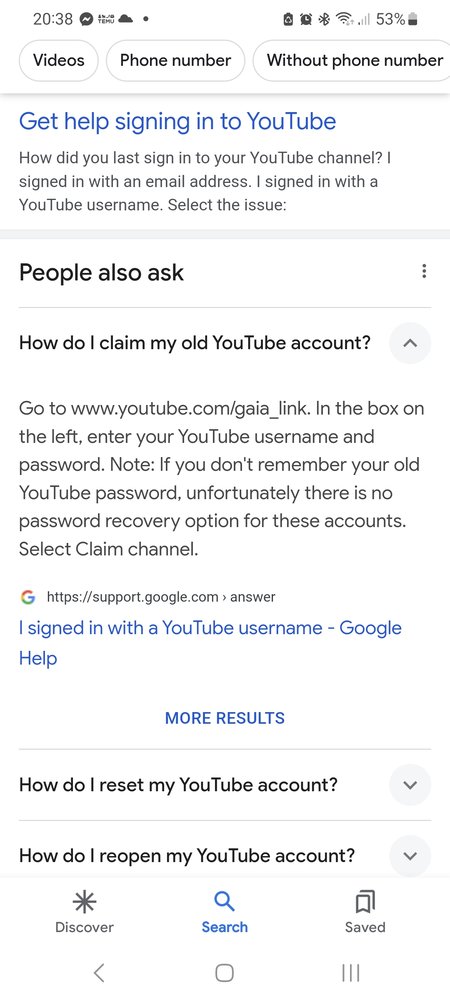This screenshot has width=450, height=1000.
Task: Tap the MORE RESULTS button
Action: point(224,718)
